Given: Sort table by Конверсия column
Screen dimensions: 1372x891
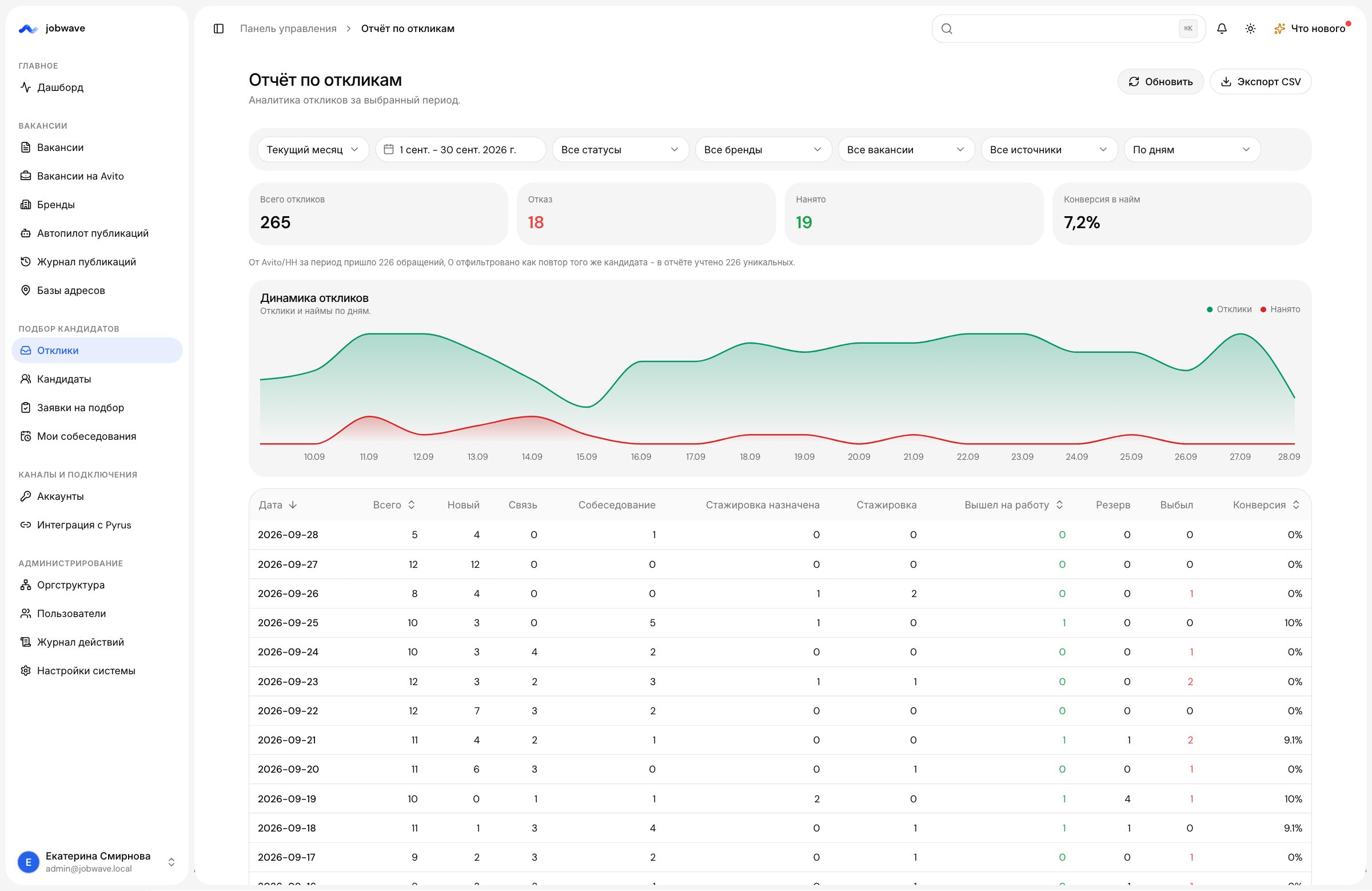Looking at the screenshot, I should [1266, 504].
